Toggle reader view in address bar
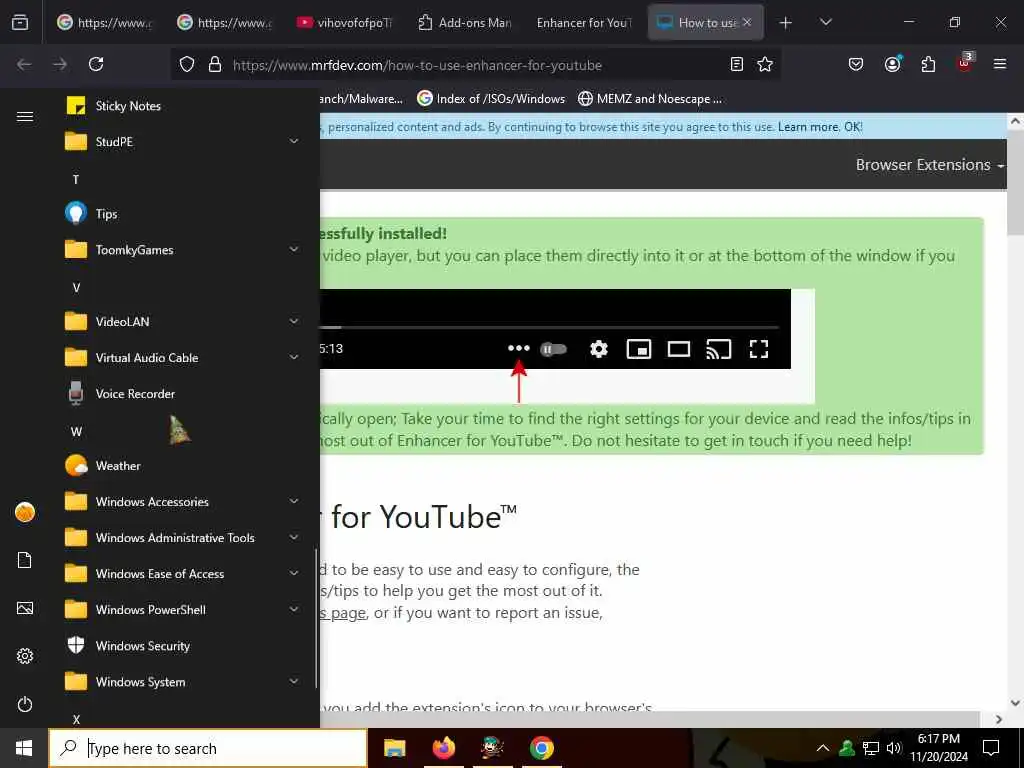Viewport: 1024px width, 768px height. coord(737,64)
